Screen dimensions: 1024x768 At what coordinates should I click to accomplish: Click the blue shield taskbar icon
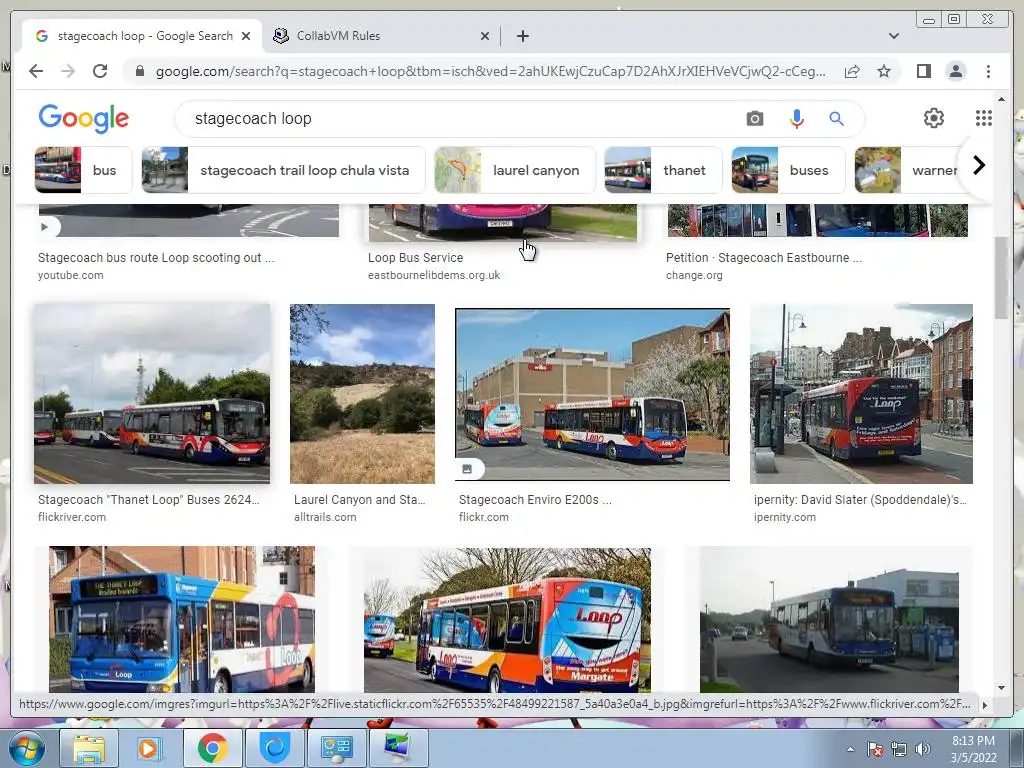point(274,748)
